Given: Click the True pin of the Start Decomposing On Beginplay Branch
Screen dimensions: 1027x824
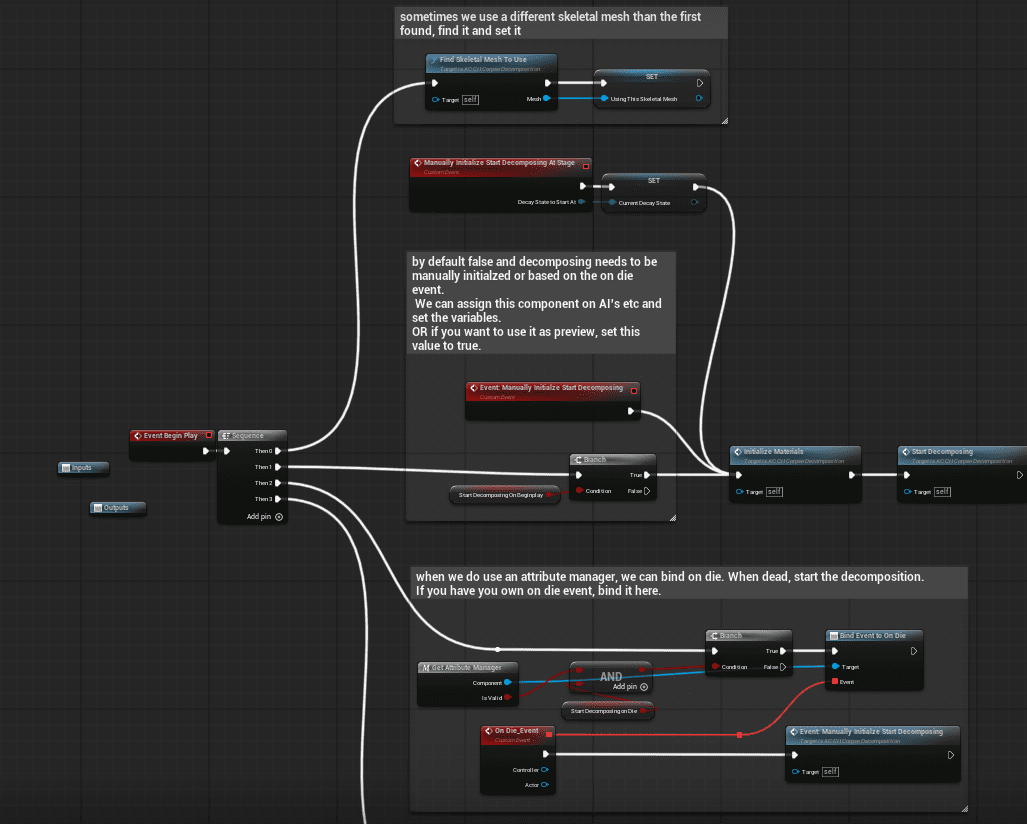Looking at the screenshot, I should pos(647,475).
